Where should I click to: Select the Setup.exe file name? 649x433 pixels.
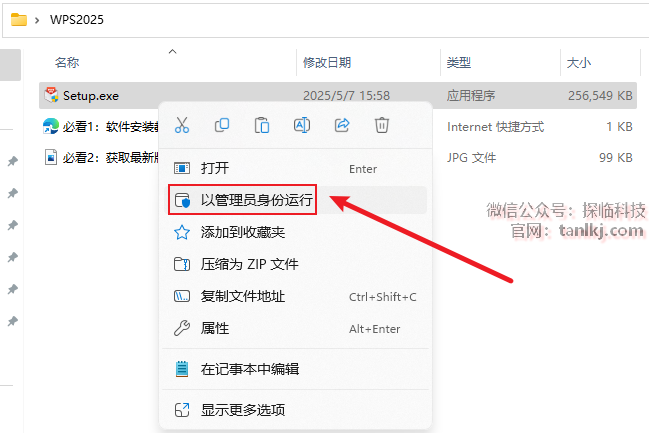click(91, 96)
